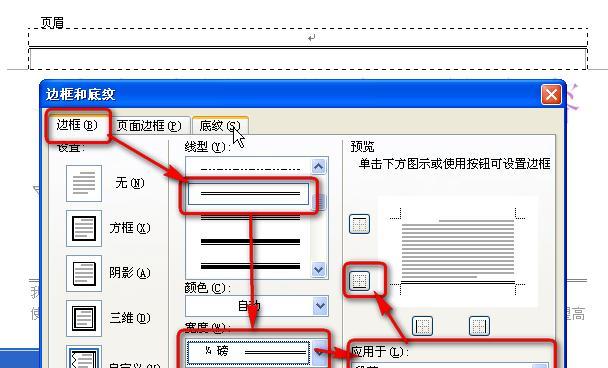Click the line style list up arrow
Screen dimensions: 608x368
pyautogui.click(x=318, y=167)
